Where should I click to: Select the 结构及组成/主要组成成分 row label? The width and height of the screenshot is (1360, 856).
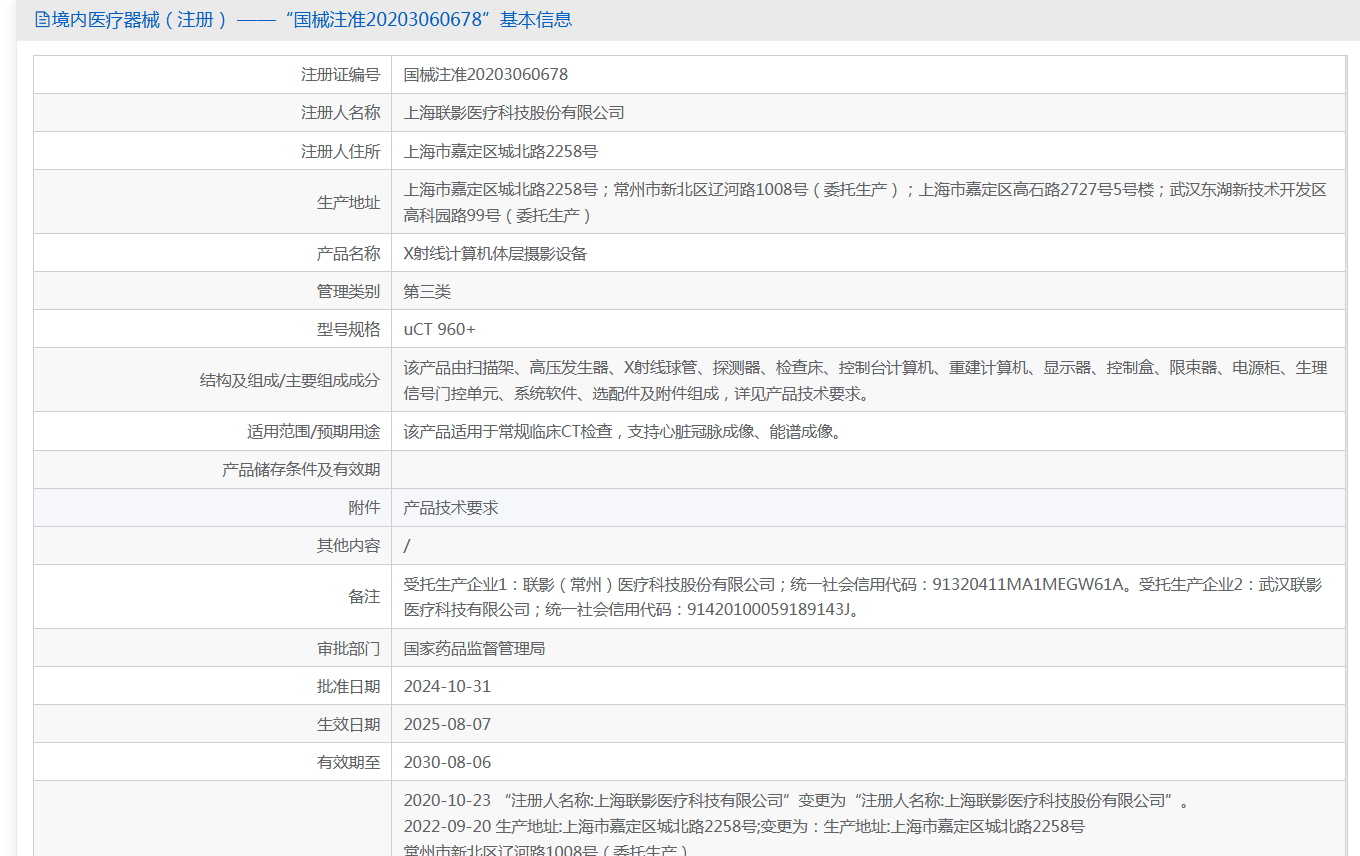(290, 381)
